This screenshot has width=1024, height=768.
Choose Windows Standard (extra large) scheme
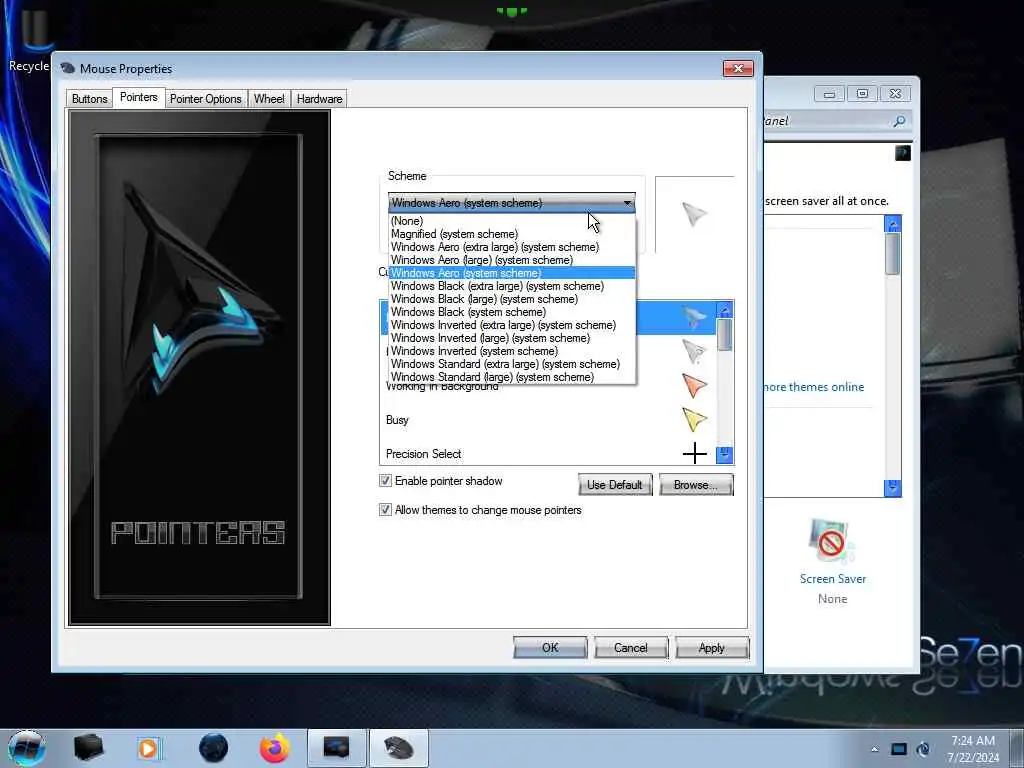pyautogui.click(x=512, y=364)
